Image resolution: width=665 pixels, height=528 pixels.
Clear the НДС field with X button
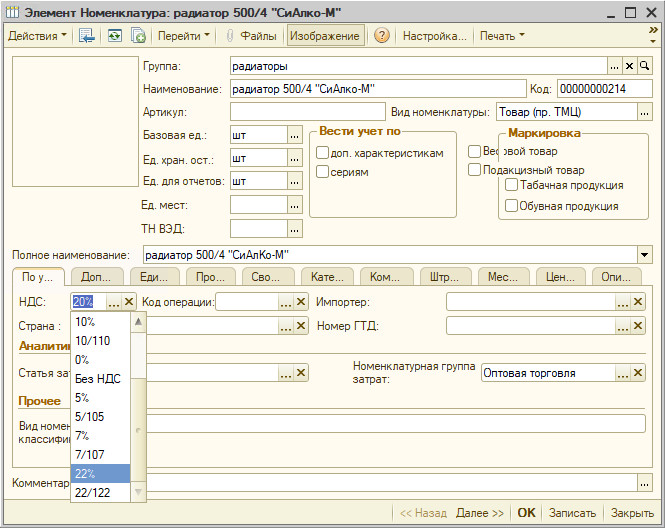[130, 302]
